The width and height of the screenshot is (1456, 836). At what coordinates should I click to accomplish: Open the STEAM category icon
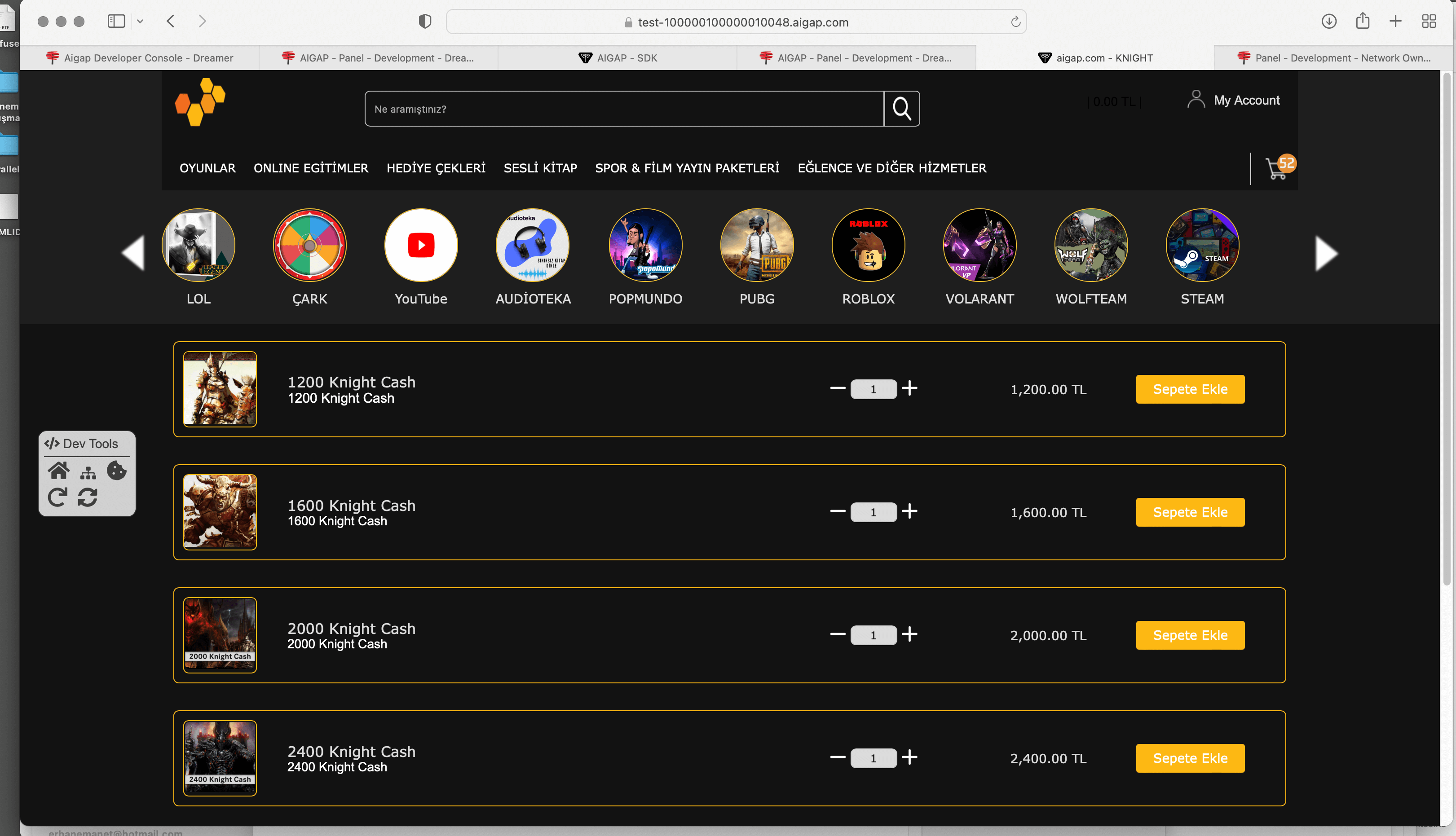pos(1202,245)
